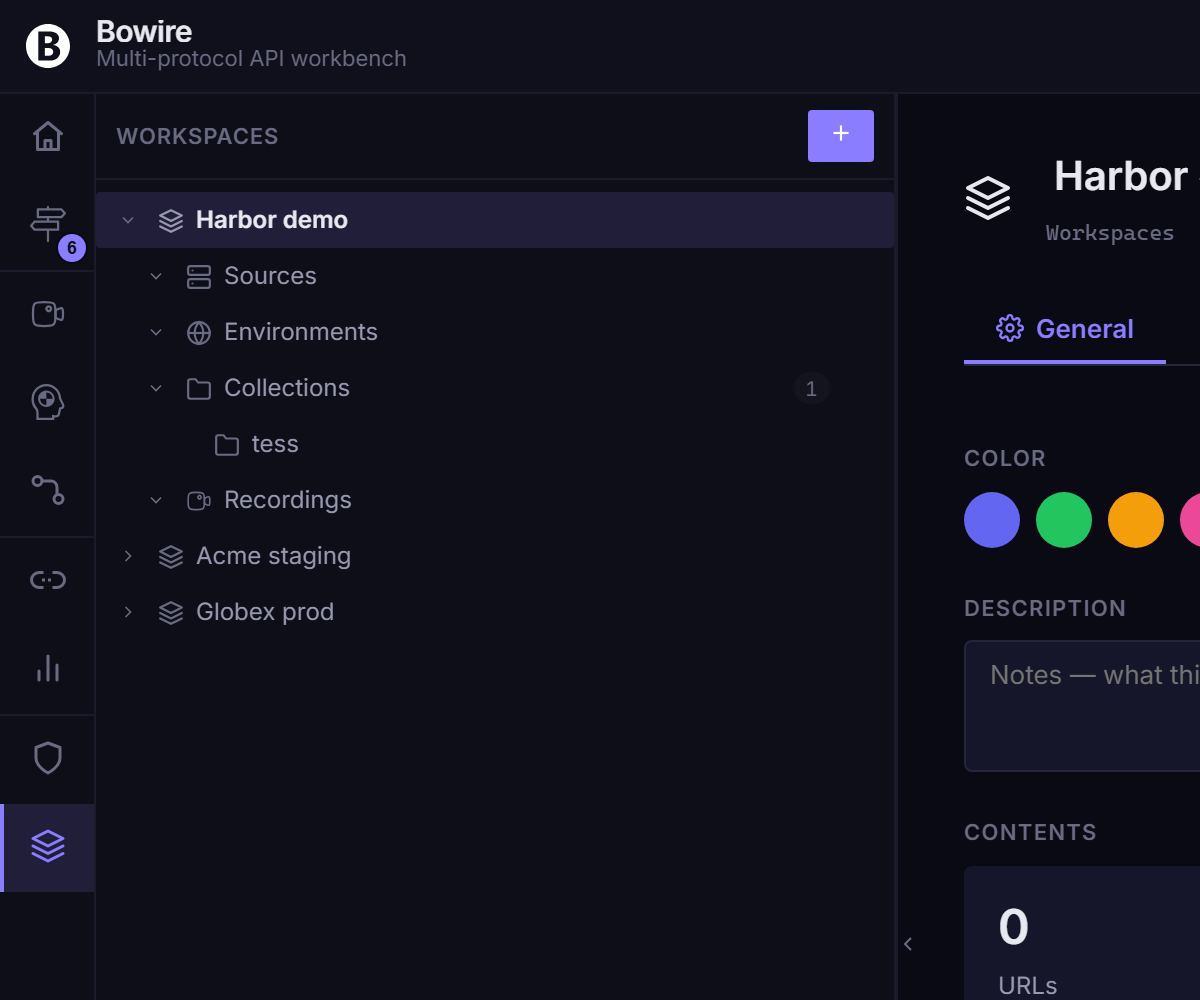1200x1000 pixels.
Task: Click the folder icon beside tess
Action: click(227, 444)
